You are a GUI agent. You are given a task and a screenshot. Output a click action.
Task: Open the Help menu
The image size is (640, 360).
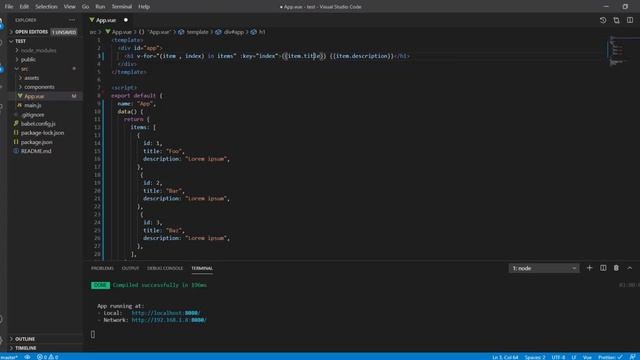click(x=144, y=7)
